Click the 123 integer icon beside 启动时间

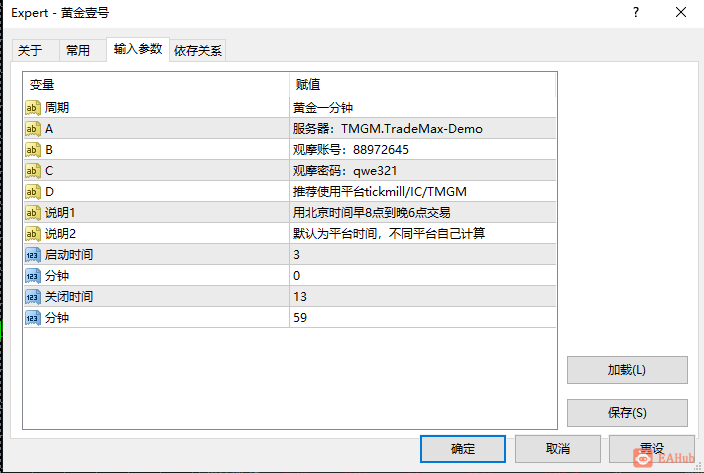coord(33,255)
